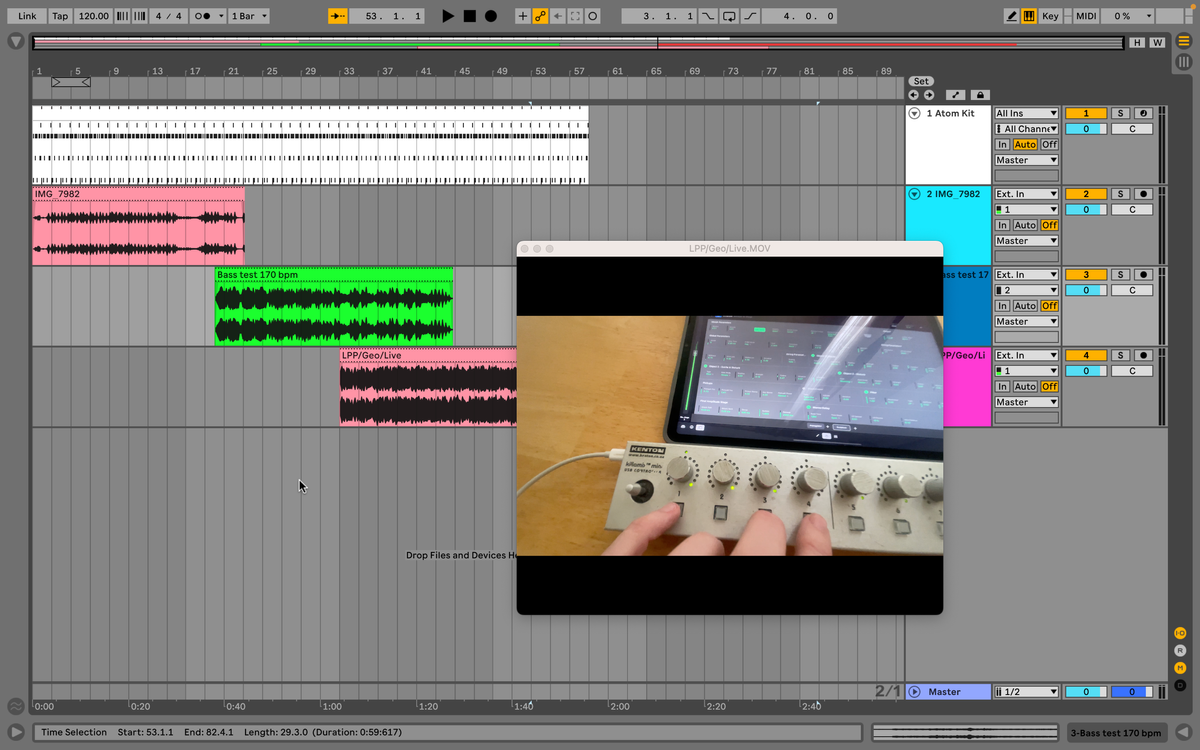The height and width of the screenshot is (750, 1200).
Task: Open the Quantization menu 1 Bar
Action: pos(250,16)
